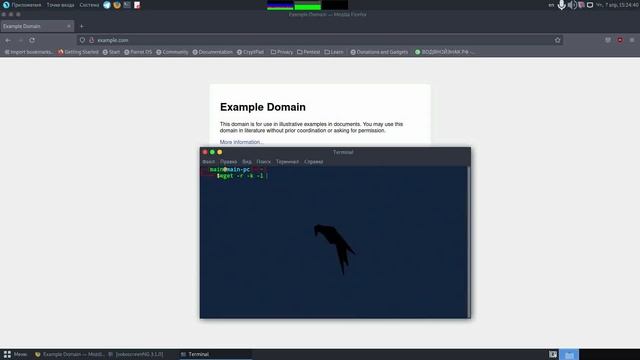Click the red-white document launcher in top panel
This screenshot has height=360, width=640.
pyautogui.click(x=137, y=5)
